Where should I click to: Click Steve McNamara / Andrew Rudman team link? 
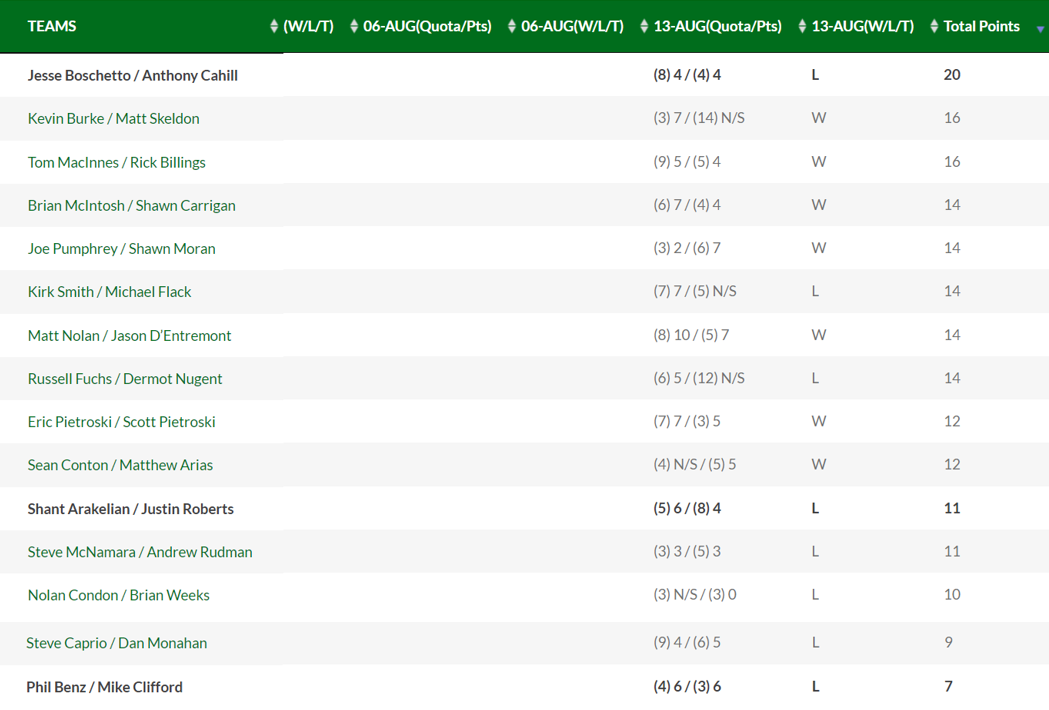(140, 551)
